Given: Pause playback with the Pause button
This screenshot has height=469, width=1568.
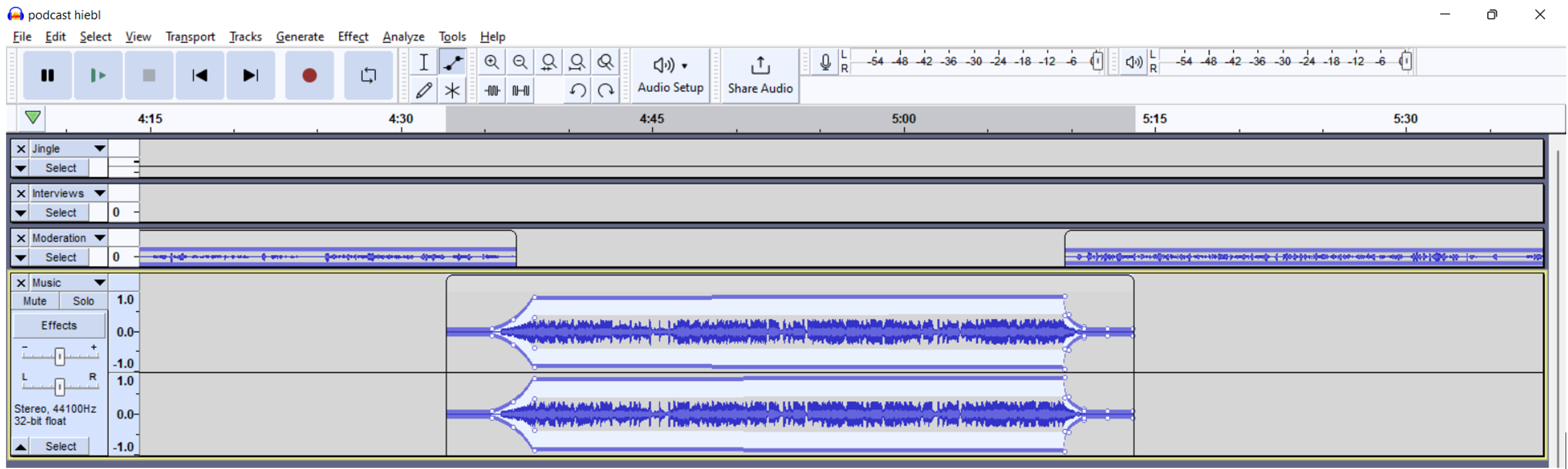Looking at the screenshot, I should pos(47,76).
